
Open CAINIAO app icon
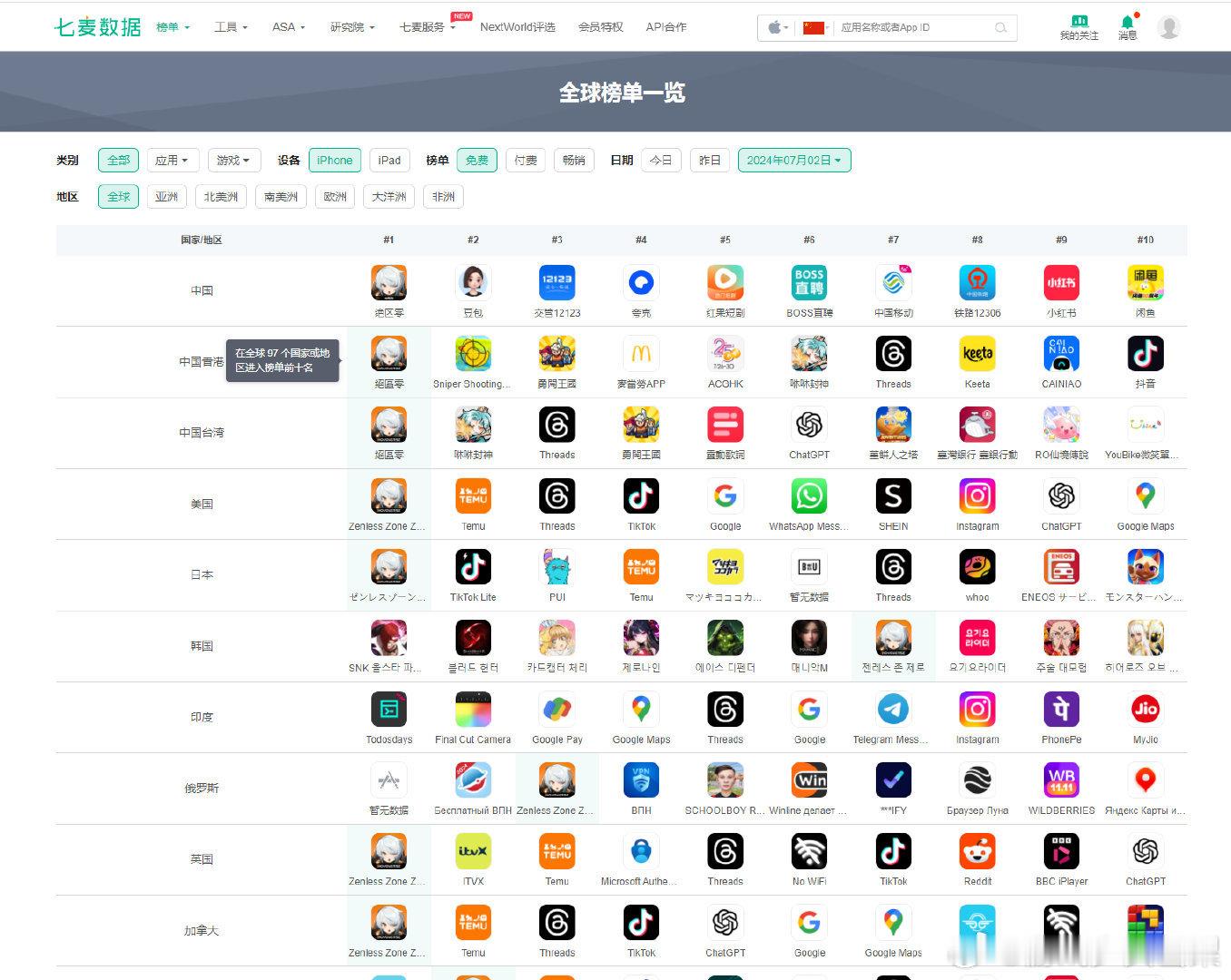coord(1061,354)
